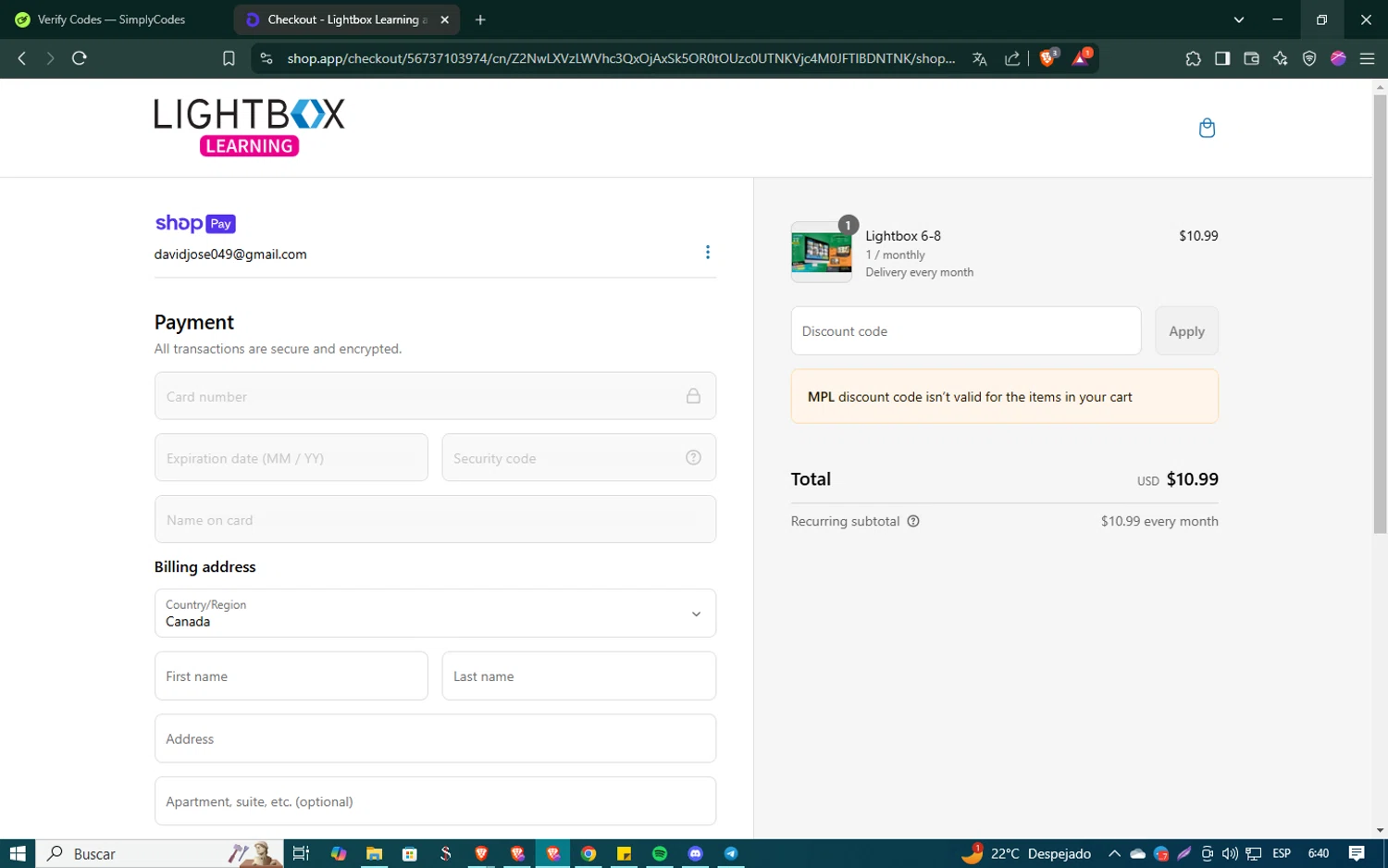
Task: Click the Apply discount button
Action: click(1186, 330)
